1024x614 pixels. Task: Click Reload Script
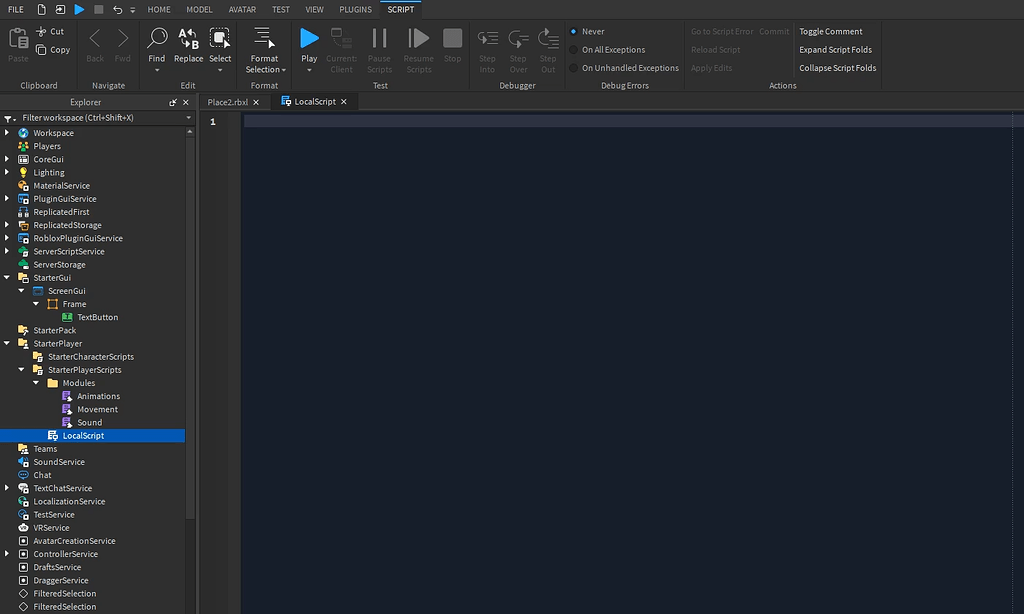point(716,50)
